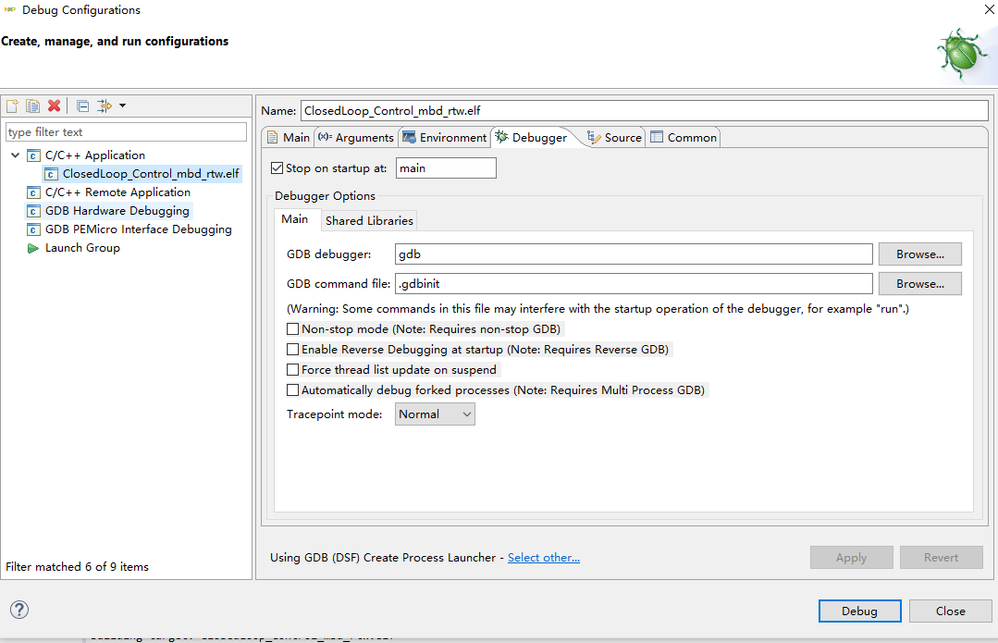
Task: Browse for the GDB command file
Action: [x=920, y=283]
